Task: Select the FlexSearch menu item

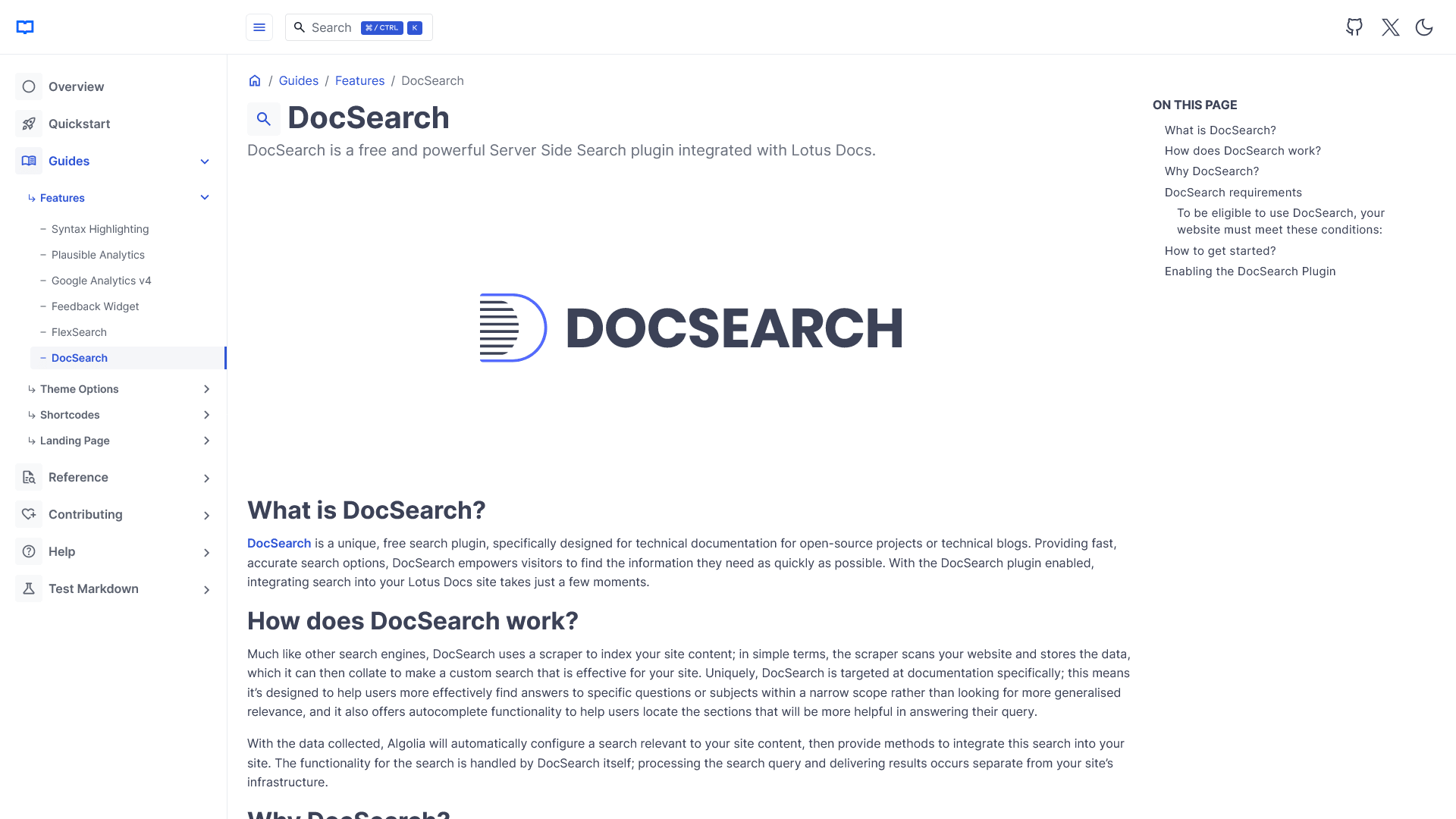Action: click(79, 332)
